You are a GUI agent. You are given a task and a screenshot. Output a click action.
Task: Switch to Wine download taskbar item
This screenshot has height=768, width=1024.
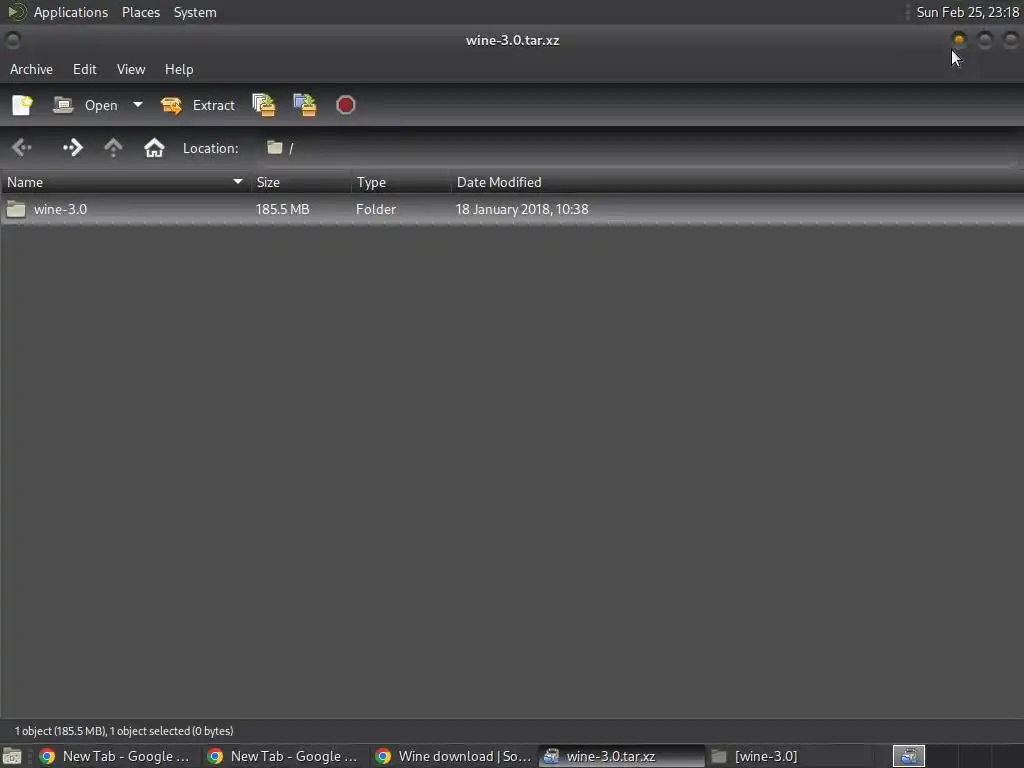click(455, 756)
